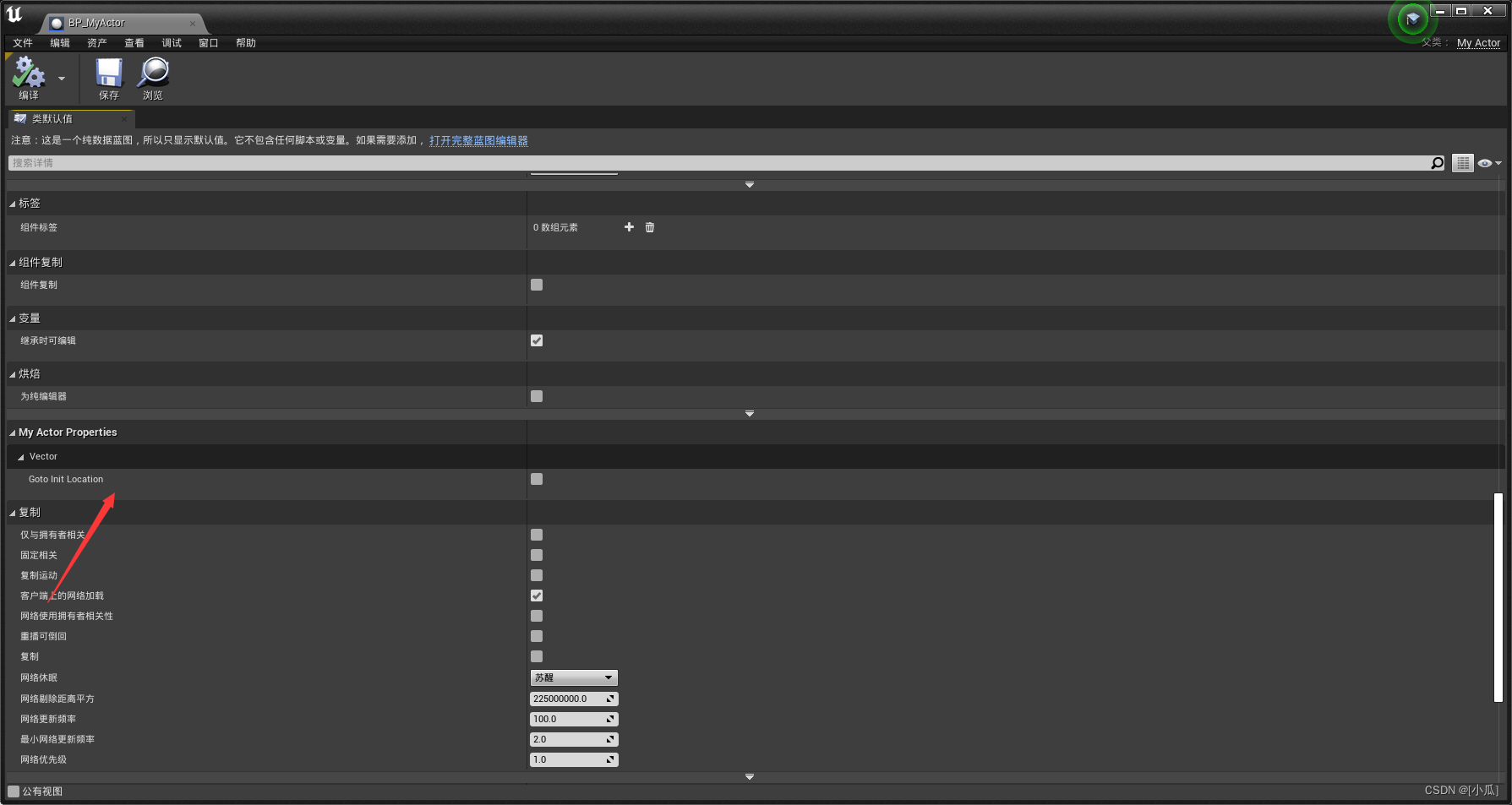Open the 网络休眠 dropdown
Image resolution: width=1512 pixels, height=805 pixels.
pos(574,677)
